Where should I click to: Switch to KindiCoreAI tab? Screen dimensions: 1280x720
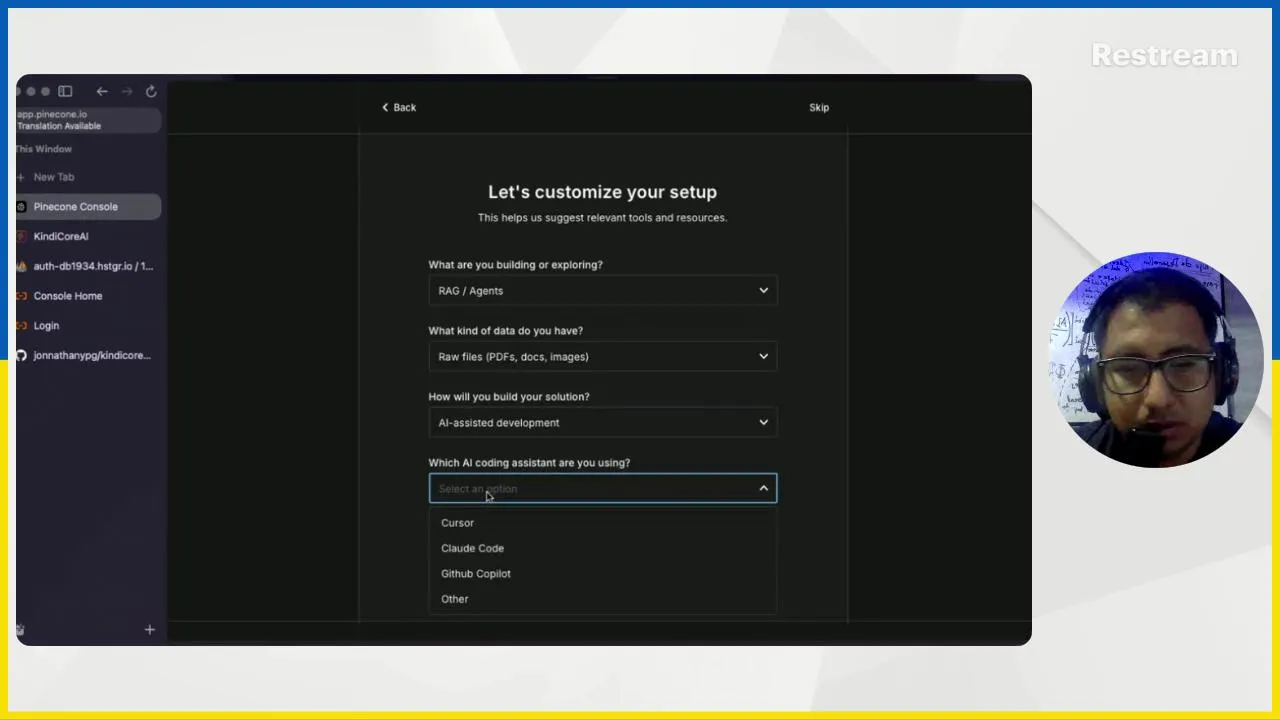pyautogui.click(x=88, y=237)
